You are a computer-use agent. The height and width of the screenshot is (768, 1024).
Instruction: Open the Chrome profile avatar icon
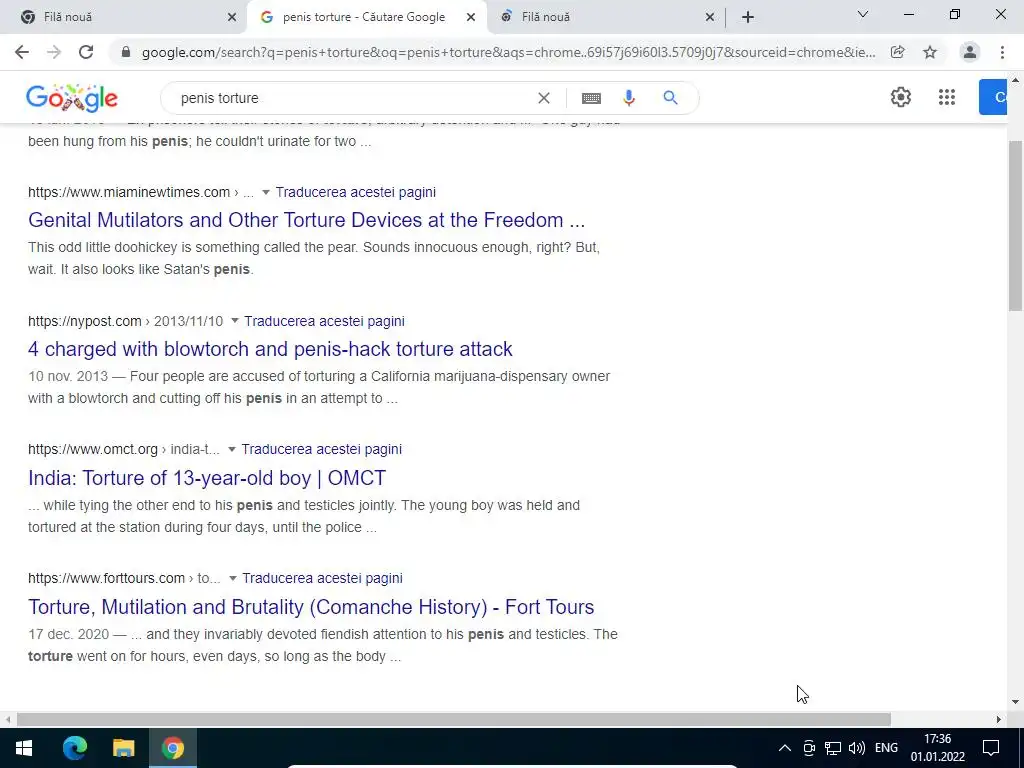click(x=970, y=52)
